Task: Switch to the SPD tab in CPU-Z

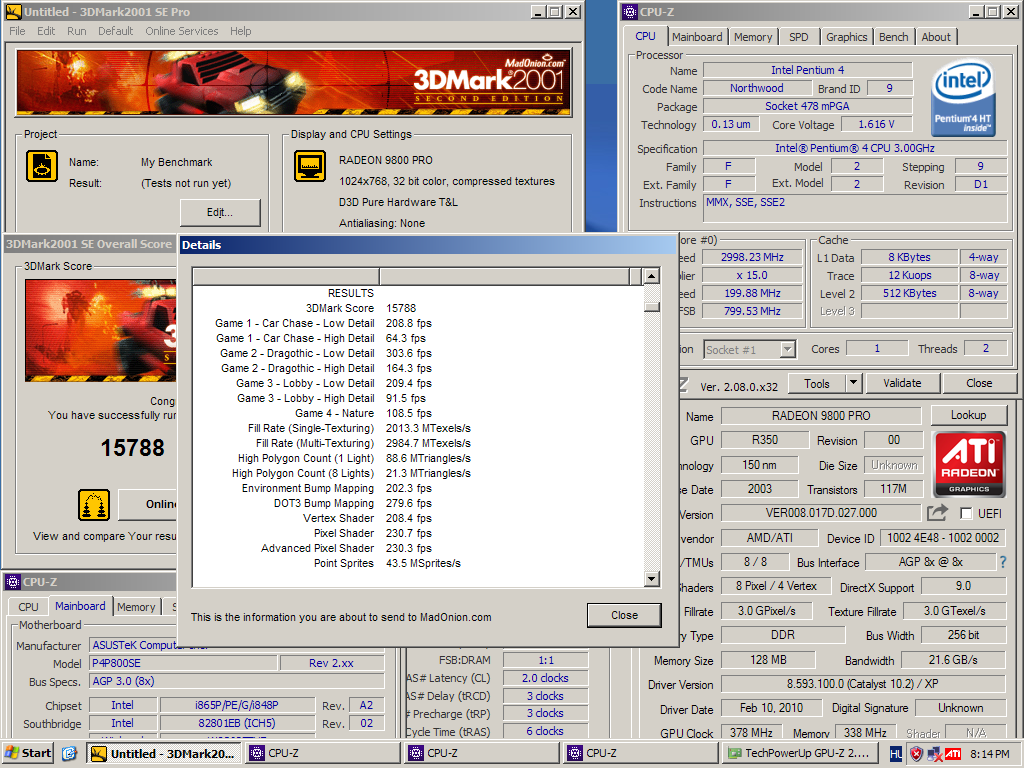Action: [799, 37]
